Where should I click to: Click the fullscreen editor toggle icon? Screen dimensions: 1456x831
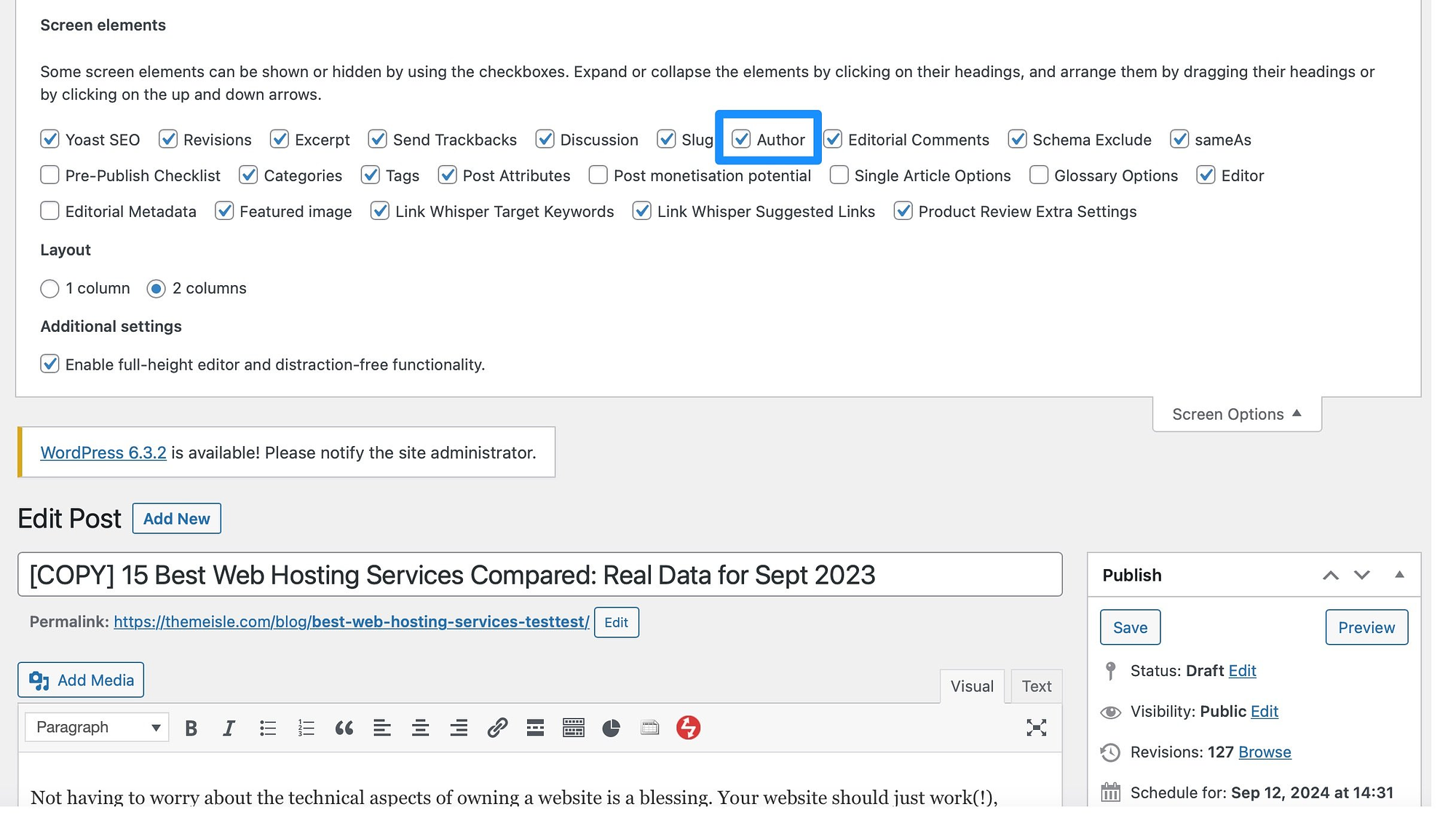point(1037,727)
